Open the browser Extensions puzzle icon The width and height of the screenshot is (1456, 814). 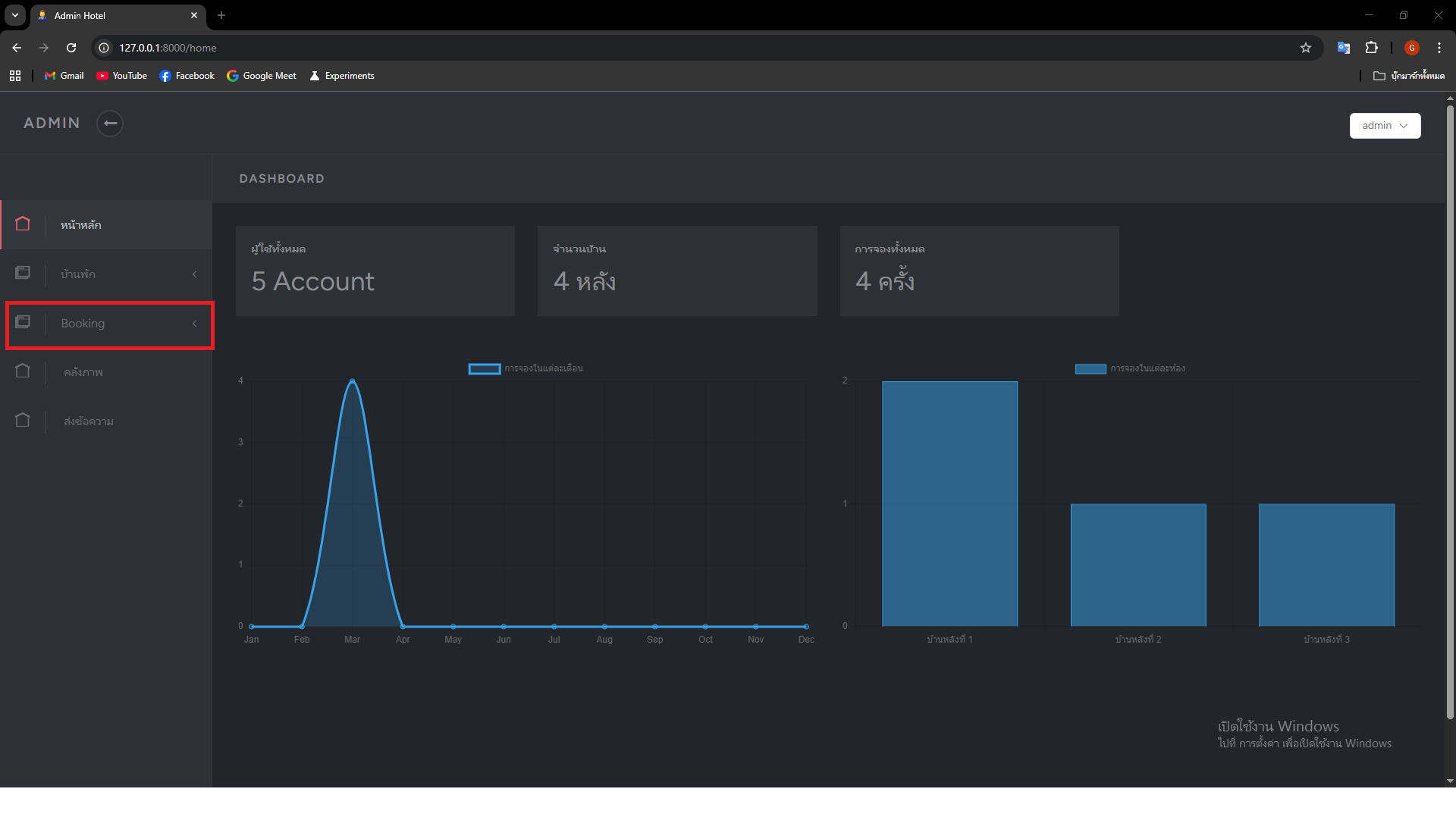tap(1371, 48)
